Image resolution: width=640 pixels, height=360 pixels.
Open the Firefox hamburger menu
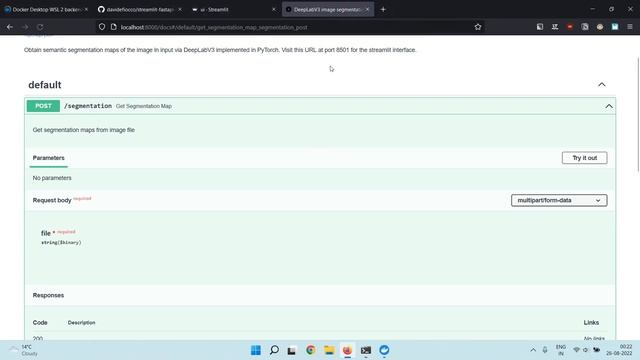pos(630,27)
